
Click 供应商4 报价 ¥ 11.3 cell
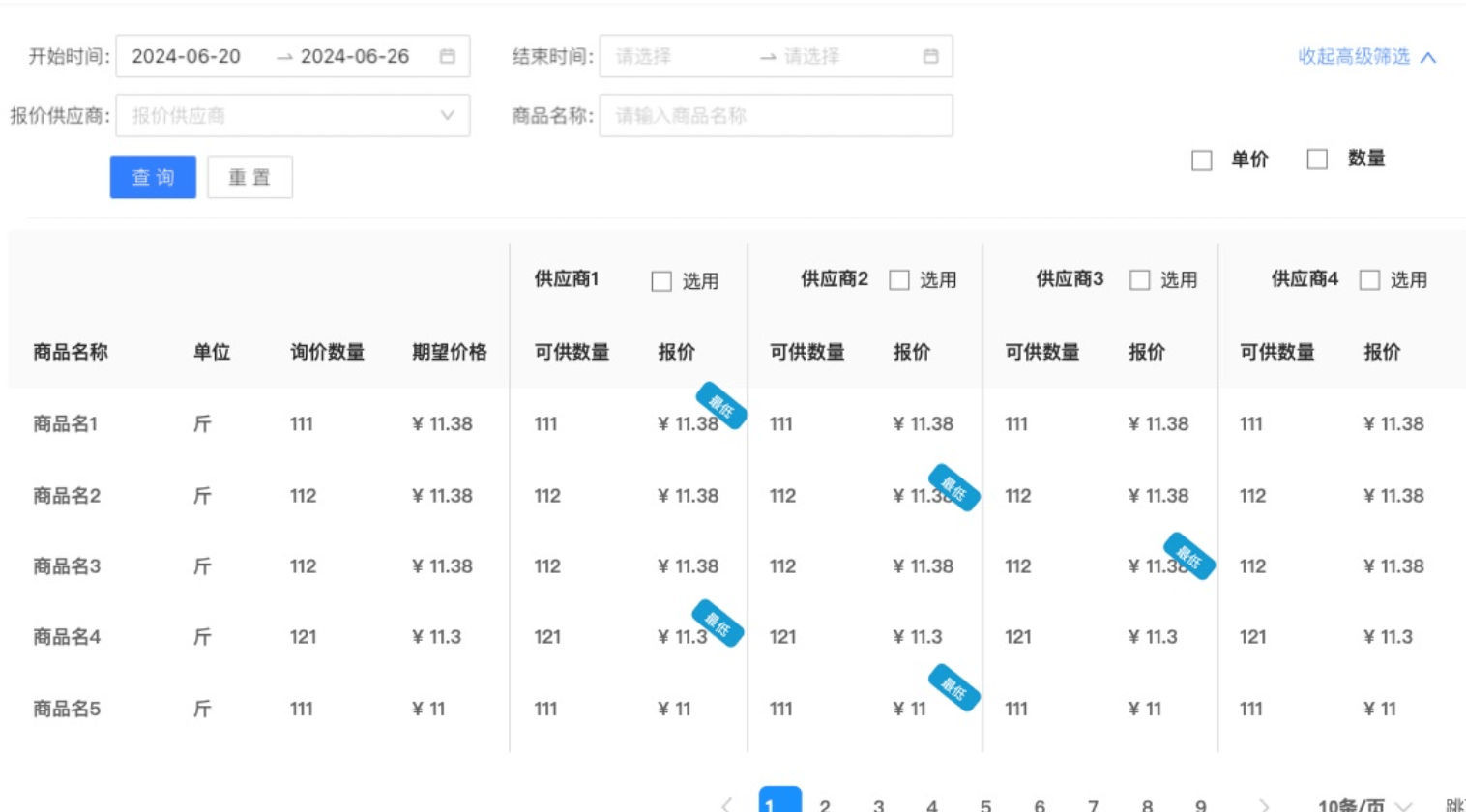tap(1388, 637)
